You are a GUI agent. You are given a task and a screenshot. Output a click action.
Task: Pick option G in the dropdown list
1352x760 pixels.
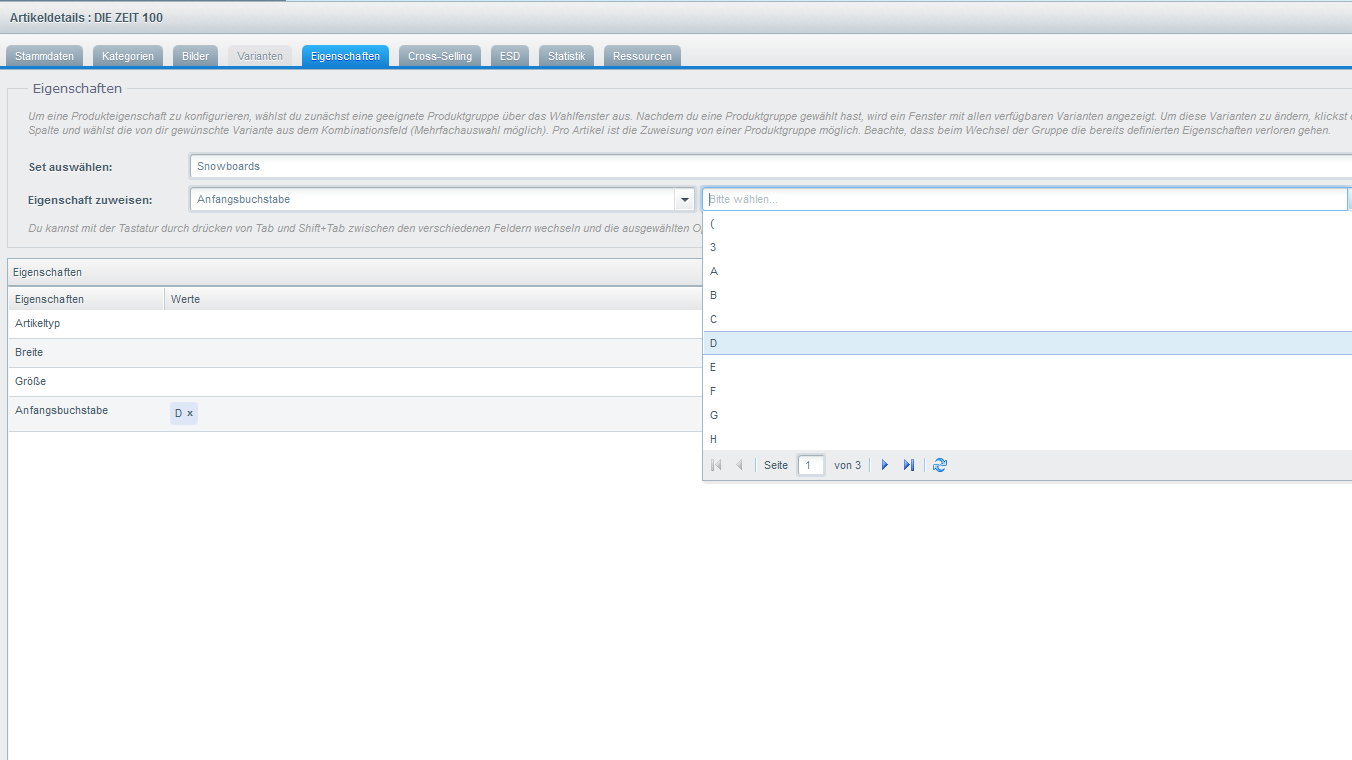1027,415
